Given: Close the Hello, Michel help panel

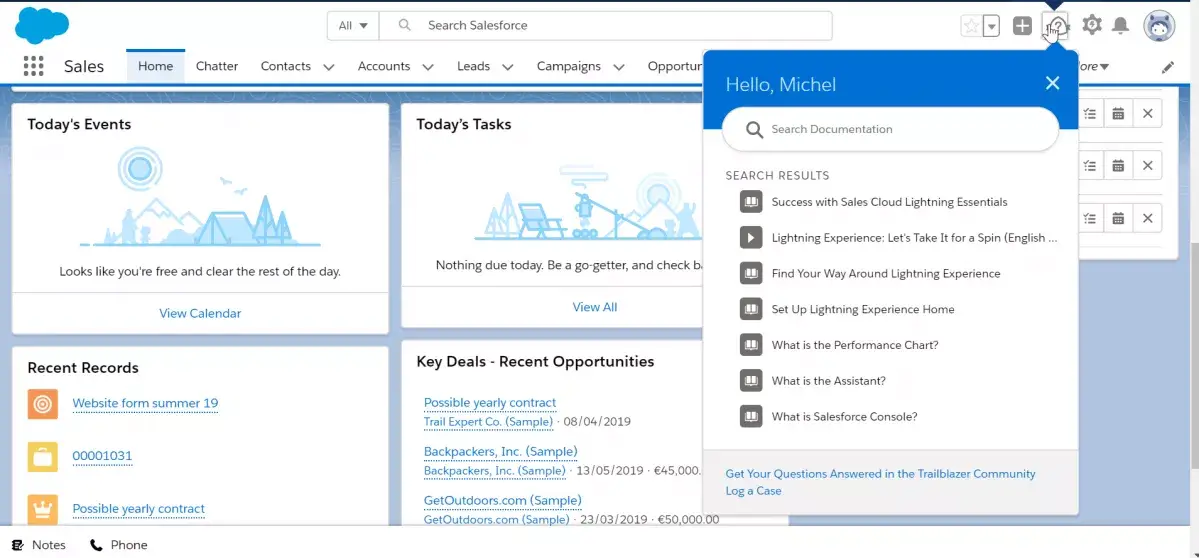Looking at the screenshot, I should 1053,83.
